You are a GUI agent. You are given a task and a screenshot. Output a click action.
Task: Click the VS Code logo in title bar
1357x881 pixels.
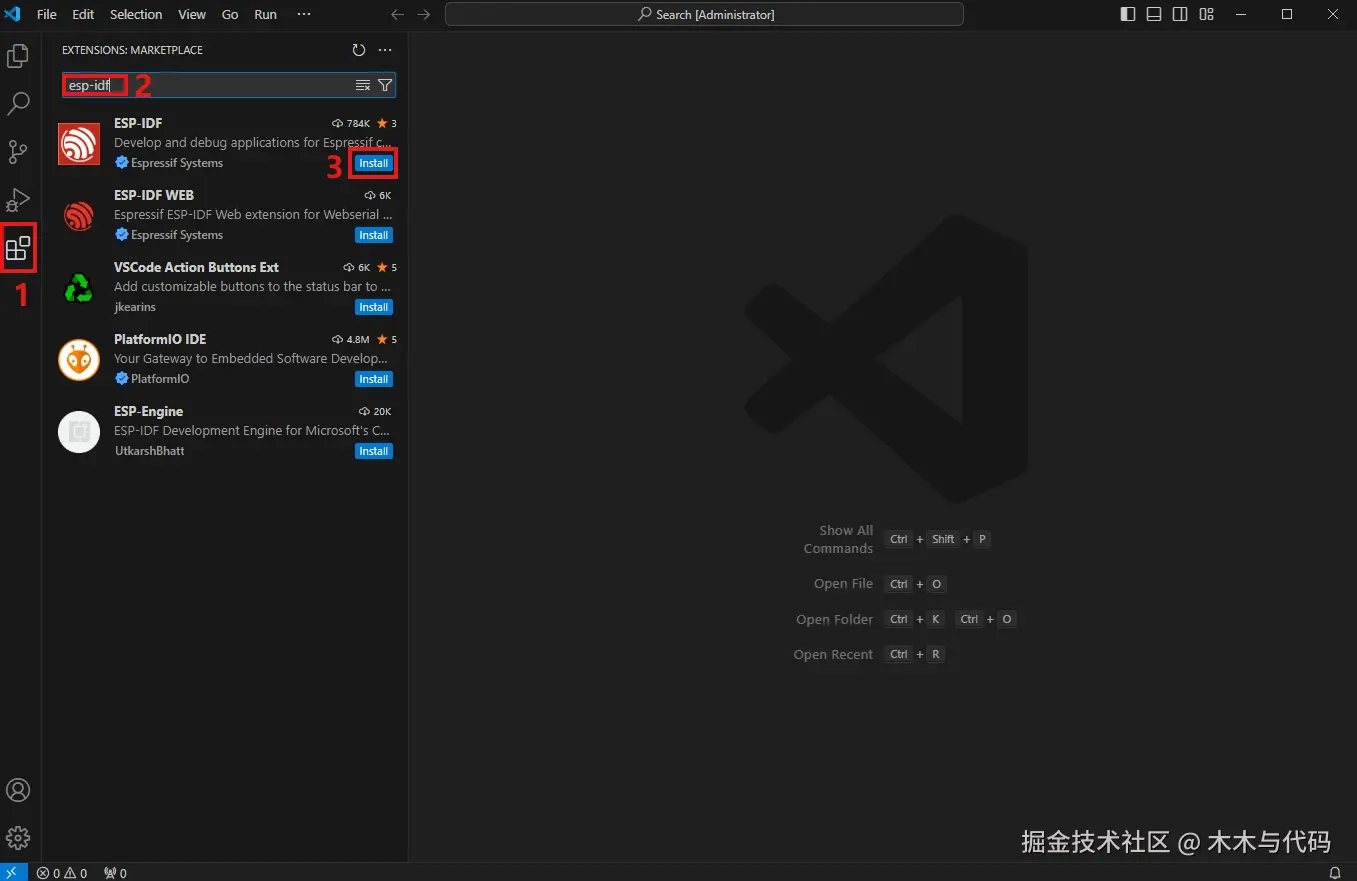click(13, 14)
